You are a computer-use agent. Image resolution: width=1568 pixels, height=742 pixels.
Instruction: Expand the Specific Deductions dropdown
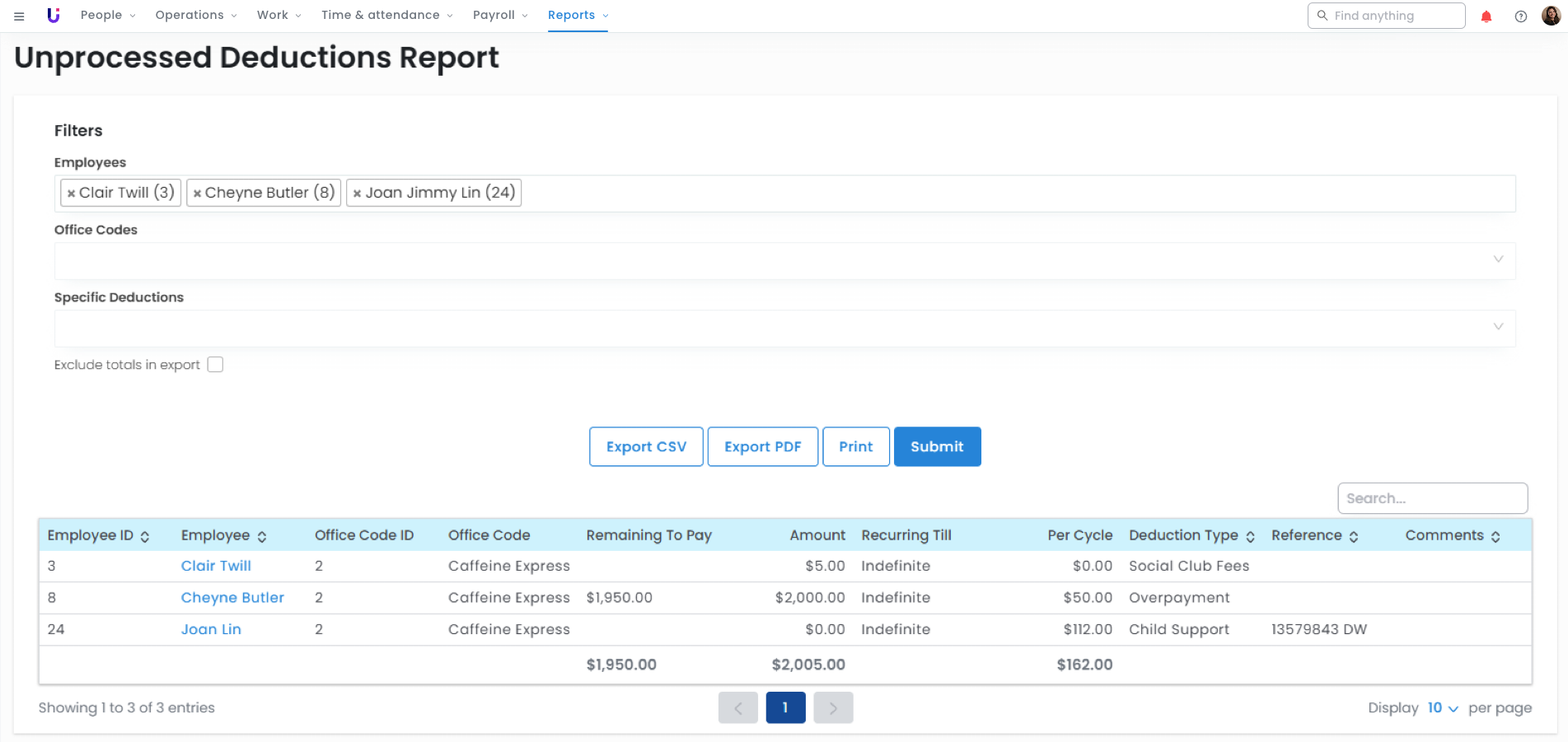click(x=1498, y=327)
